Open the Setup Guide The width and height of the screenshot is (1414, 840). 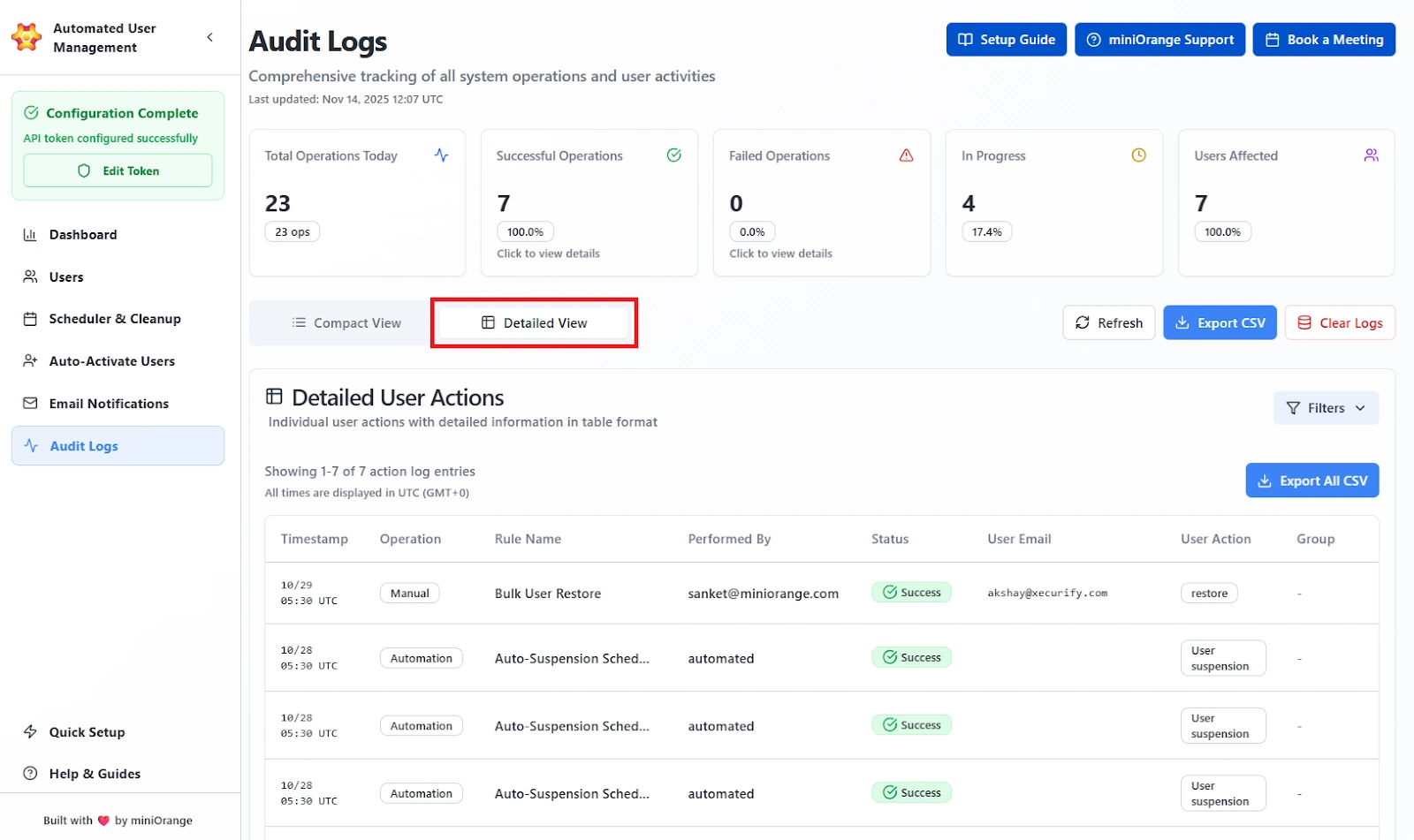coord(1006,39)
